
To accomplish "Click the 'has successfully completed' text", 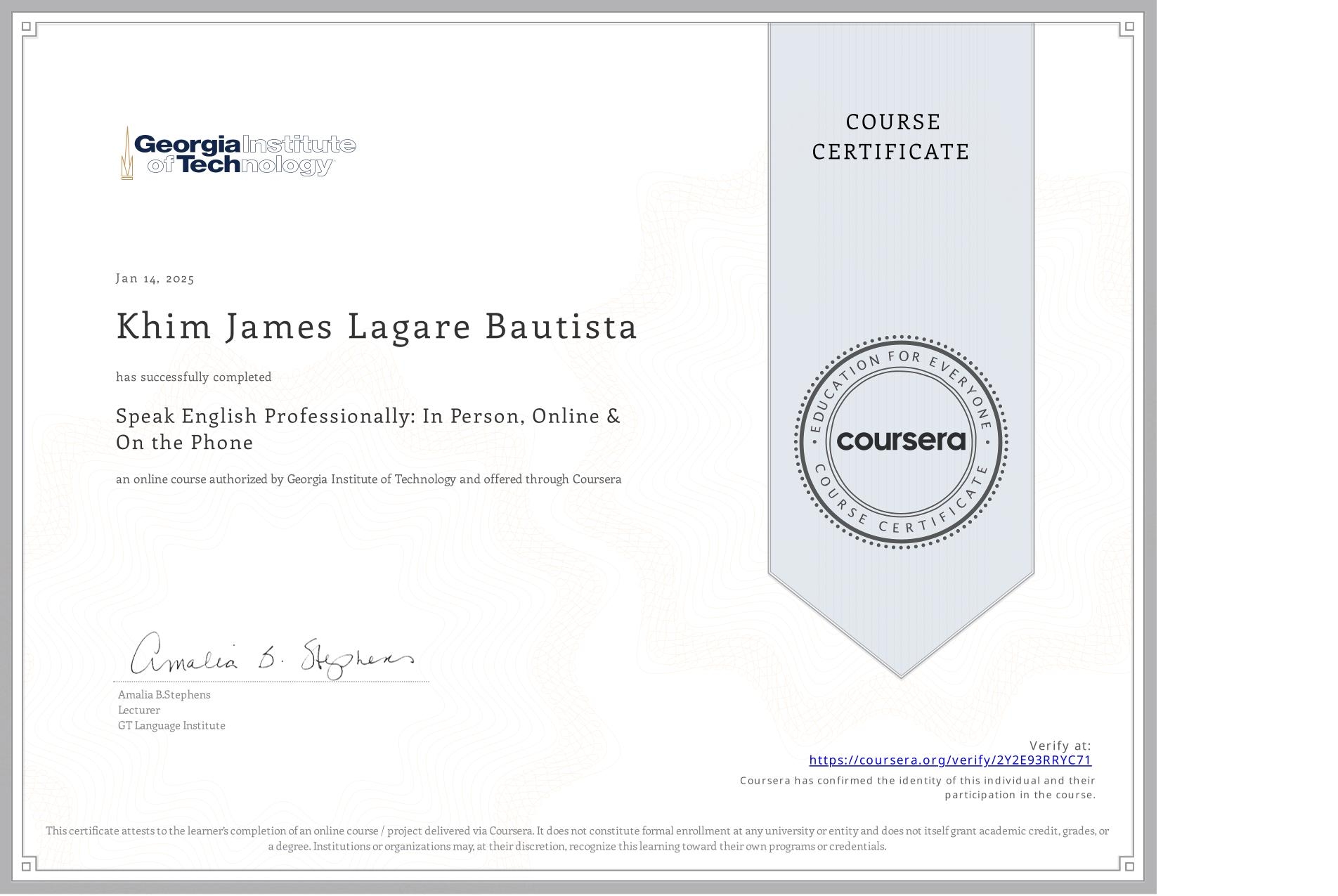I will [x=194, y=377].
